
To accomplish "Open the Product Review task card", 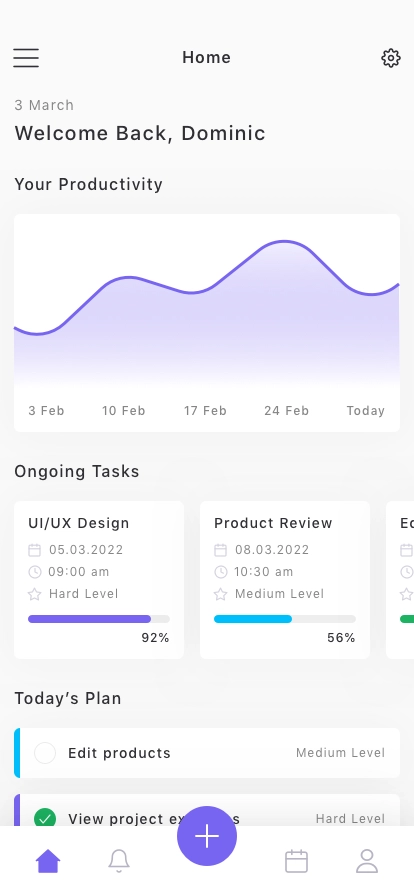I will coord(285,580).
